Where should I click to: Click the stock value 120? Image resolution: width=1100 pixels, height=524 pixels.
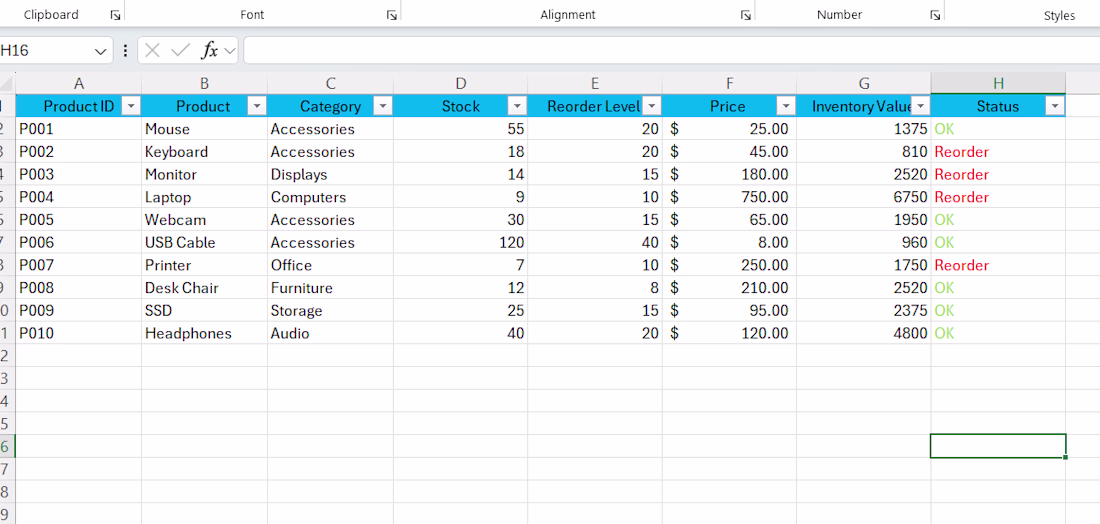[x=460, y=243]
